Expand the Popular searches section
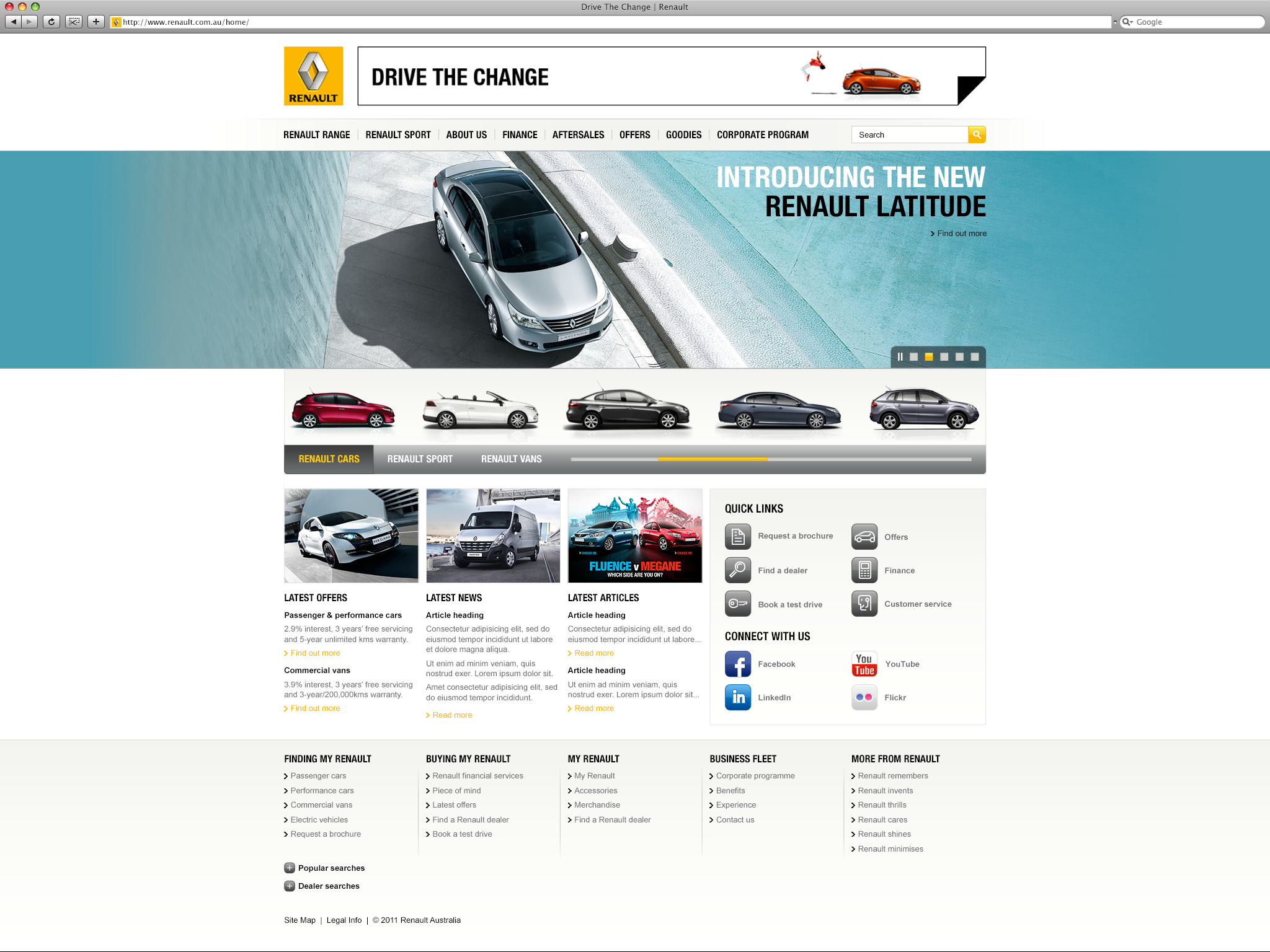1270x952 pixels. click(290, 868)
